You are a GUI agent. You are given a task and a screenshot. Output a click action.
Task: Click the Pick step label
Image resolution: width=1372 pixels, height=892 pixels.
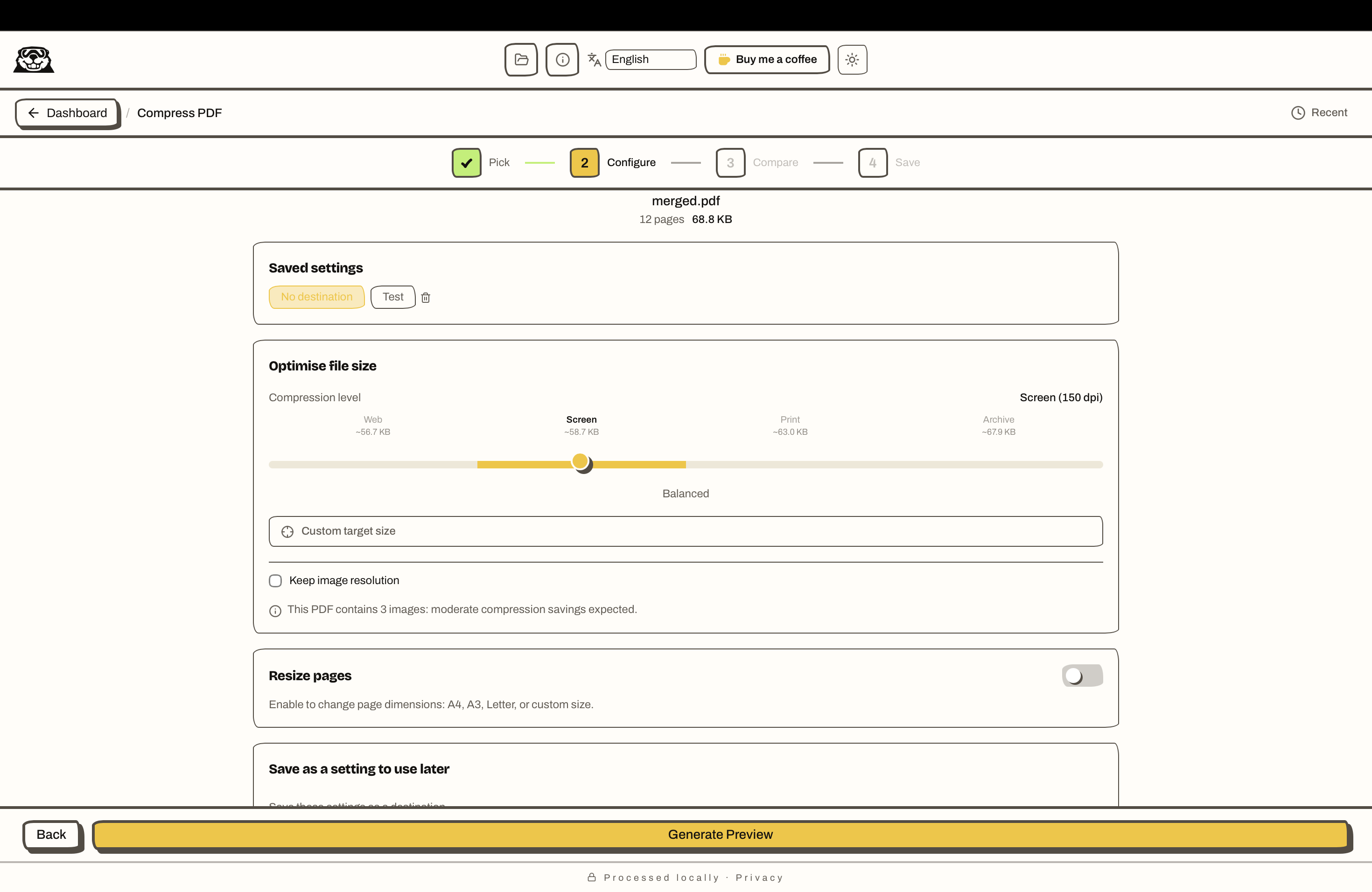tap(499, 162)
